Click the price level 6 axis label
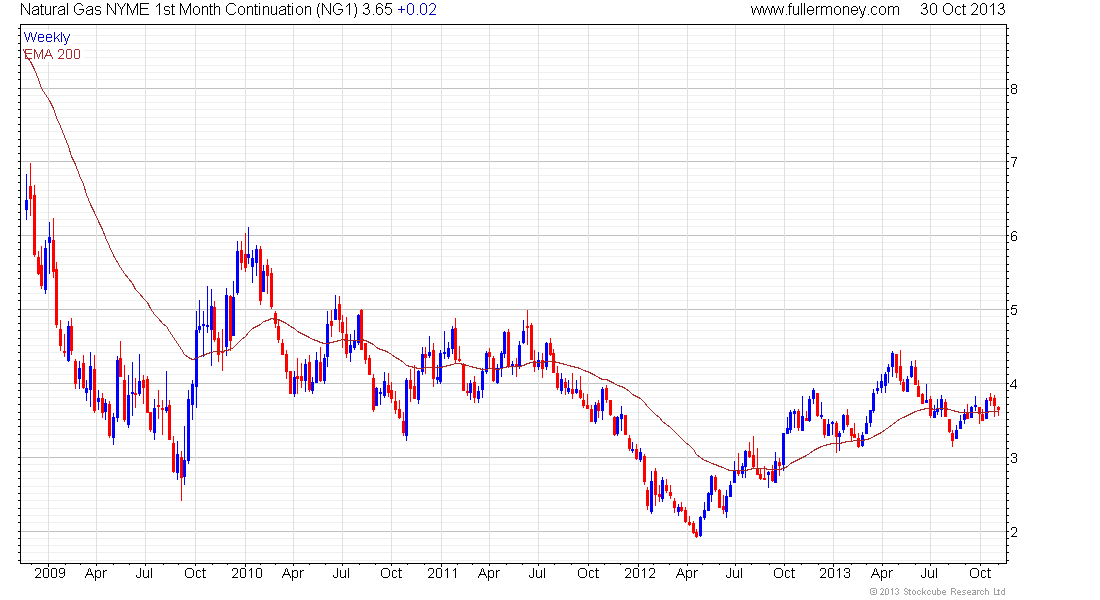Screen dimensions: 1100x600 tap(1013, 237)
